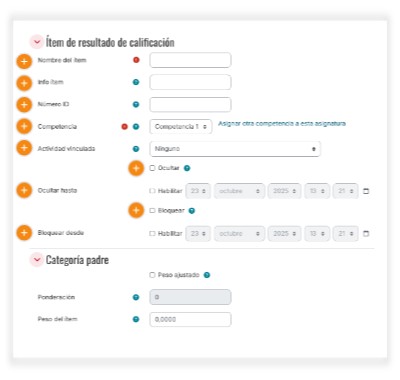Click the help icon beside Ponderación
Screen dimensions: 400x380
136,297
